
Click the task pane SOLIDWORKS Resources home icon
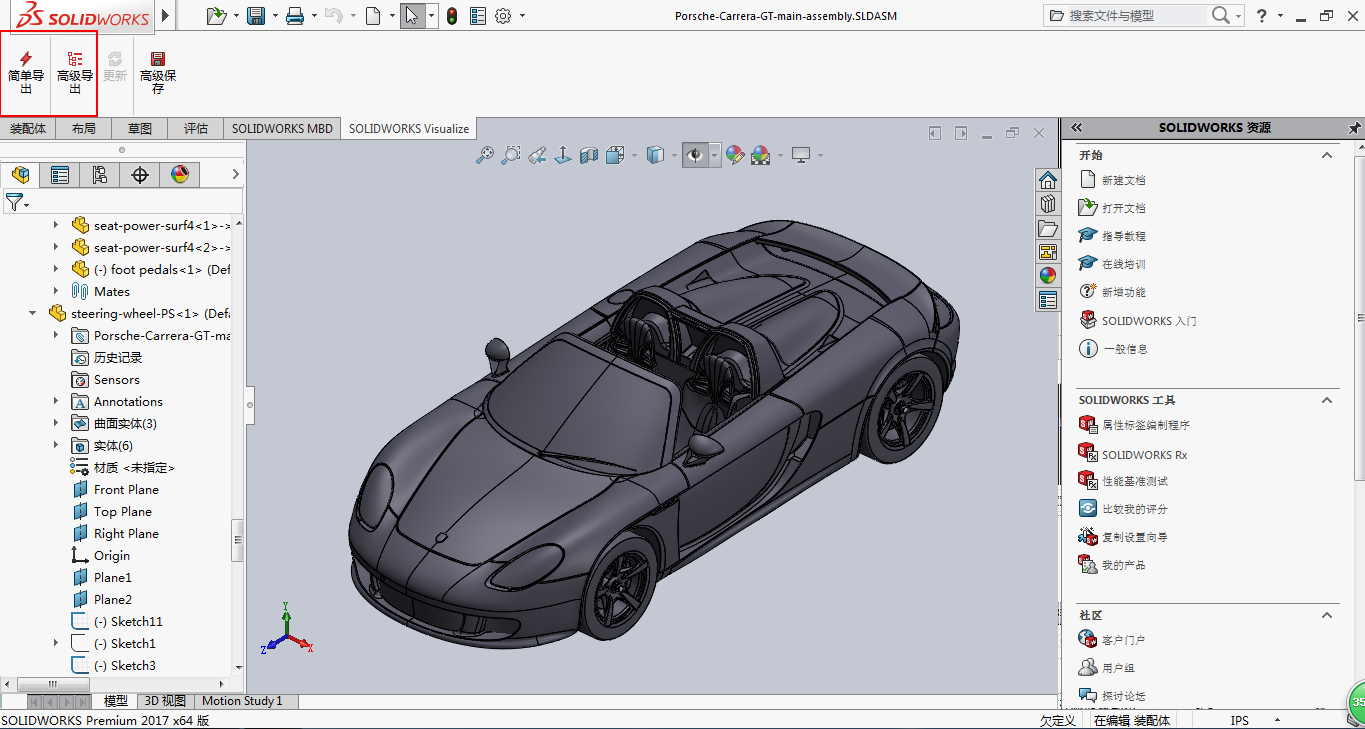point(1047,180)
